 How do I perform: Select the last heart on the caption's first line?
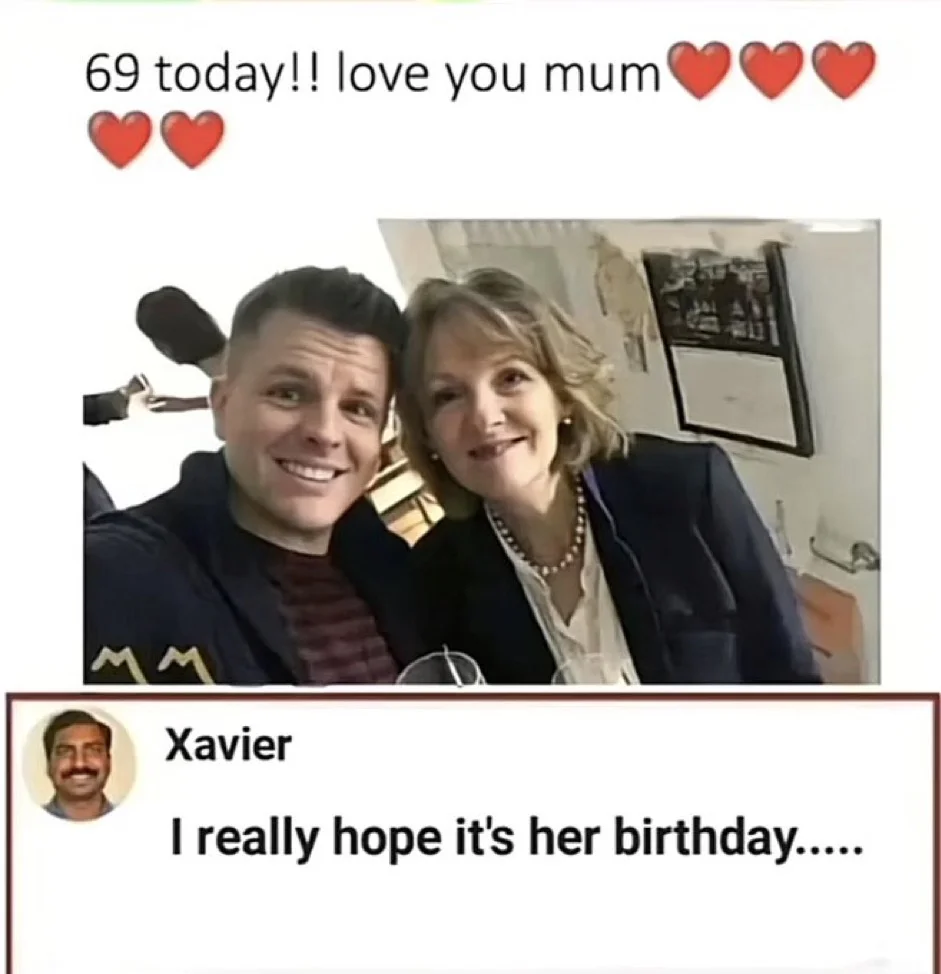843,70
